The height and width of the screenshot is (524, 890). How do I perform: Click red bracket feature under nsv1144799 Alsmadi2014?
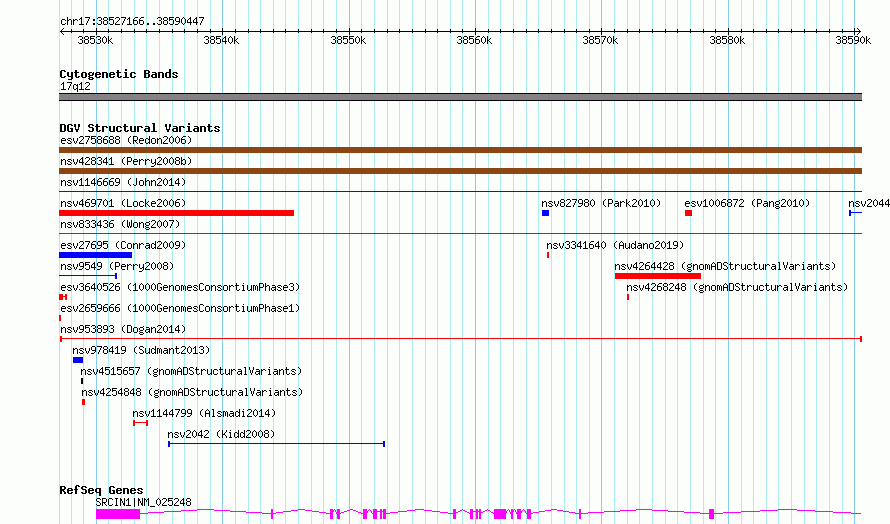click(x=141, y=423)
